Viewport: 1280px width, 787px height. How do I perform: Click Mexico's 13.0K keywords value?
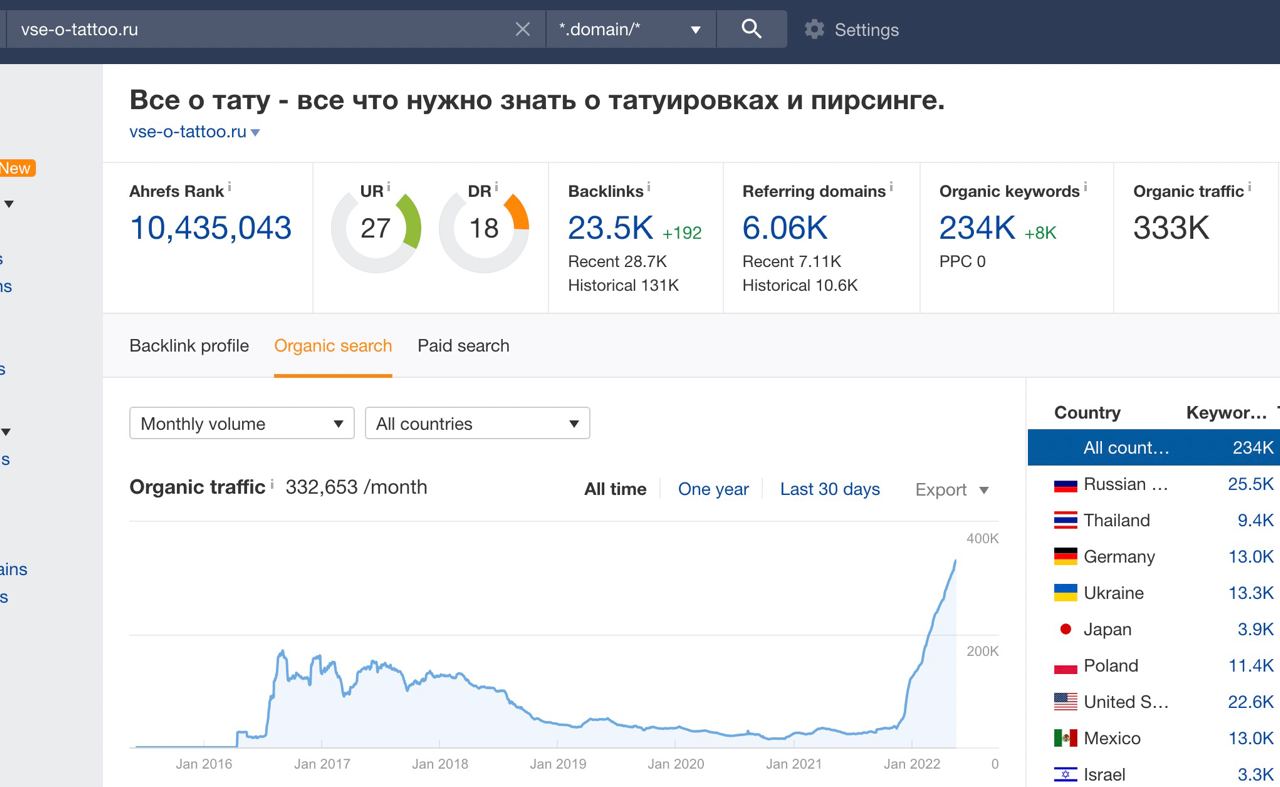(x=1251, y=738)
